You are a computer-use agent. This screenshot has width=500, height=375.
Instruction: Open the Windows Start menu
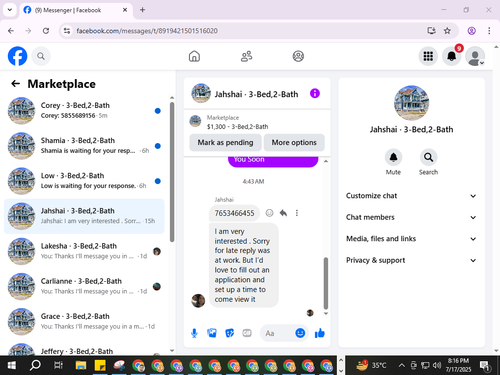[12, 366]
